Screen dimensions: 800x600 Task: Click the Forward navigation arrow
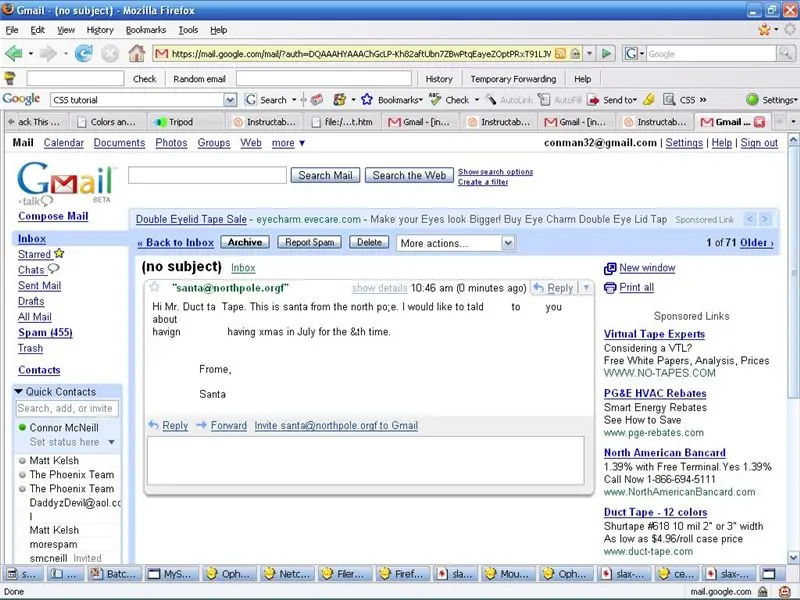point(48,53)
